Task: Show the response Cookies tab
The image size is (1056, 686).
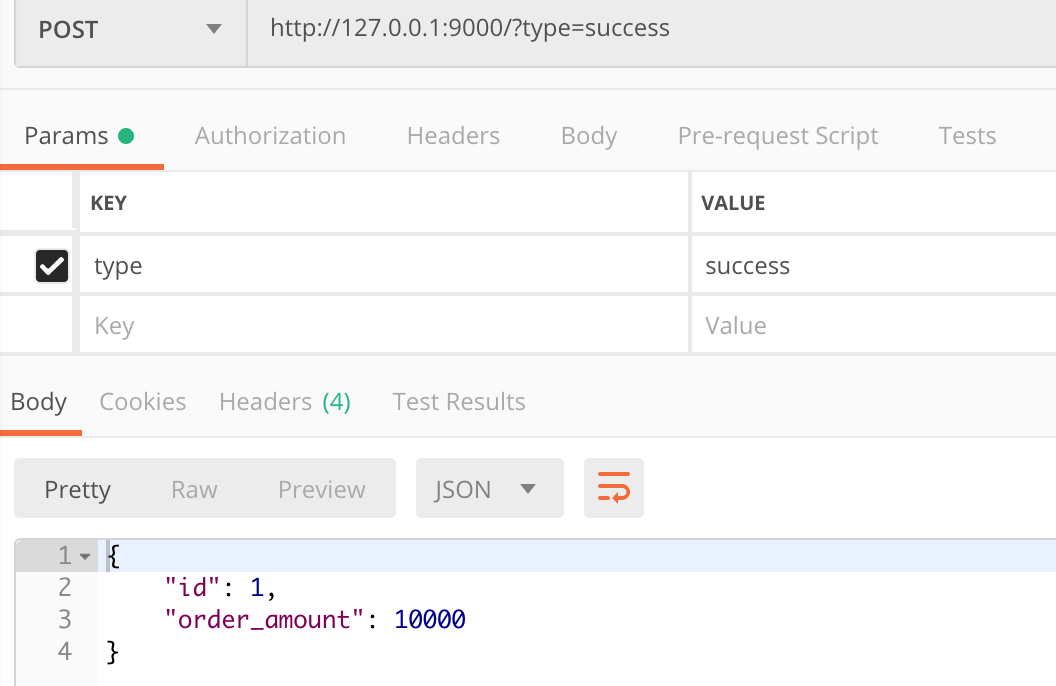Action: click(143, 402)
